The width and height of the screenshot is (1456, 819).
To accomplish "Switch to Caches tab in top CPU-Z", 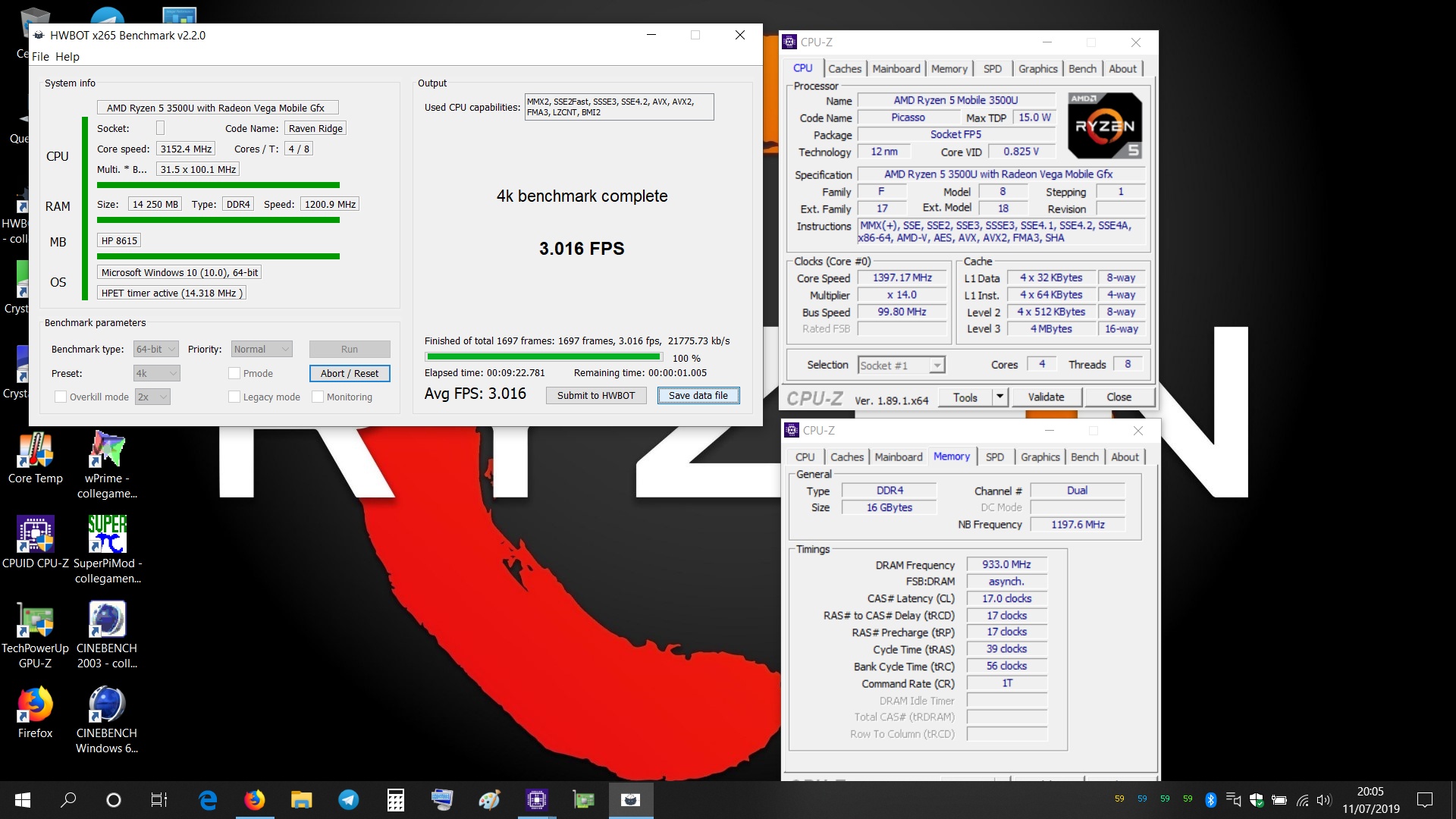I will point(845,68).
